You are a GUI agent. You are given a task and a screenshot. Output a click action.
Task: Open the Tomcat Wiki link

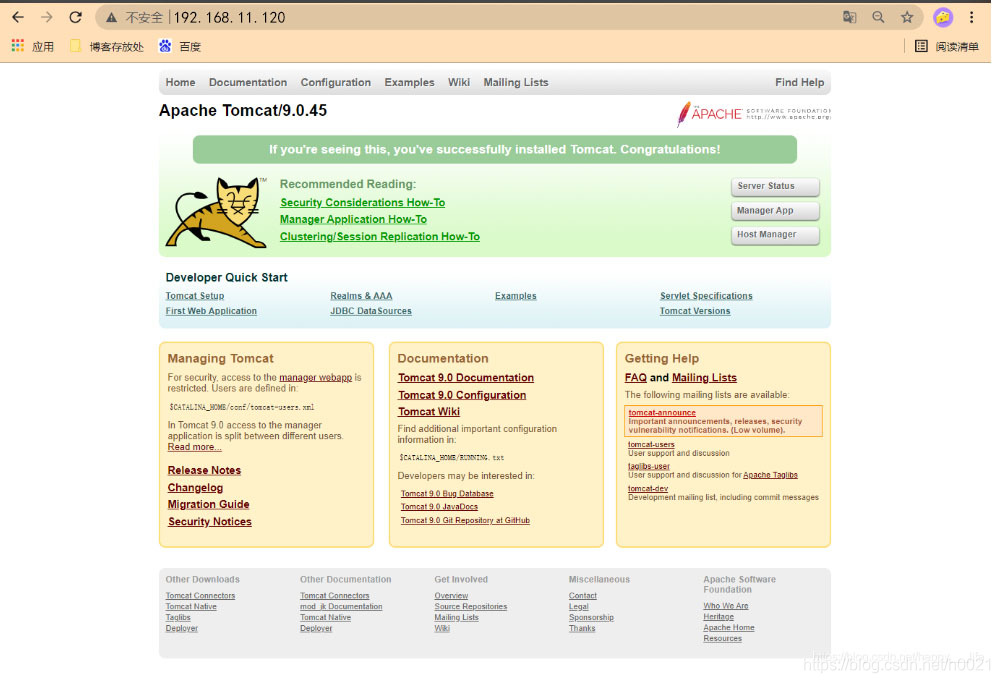pos(429,412)
